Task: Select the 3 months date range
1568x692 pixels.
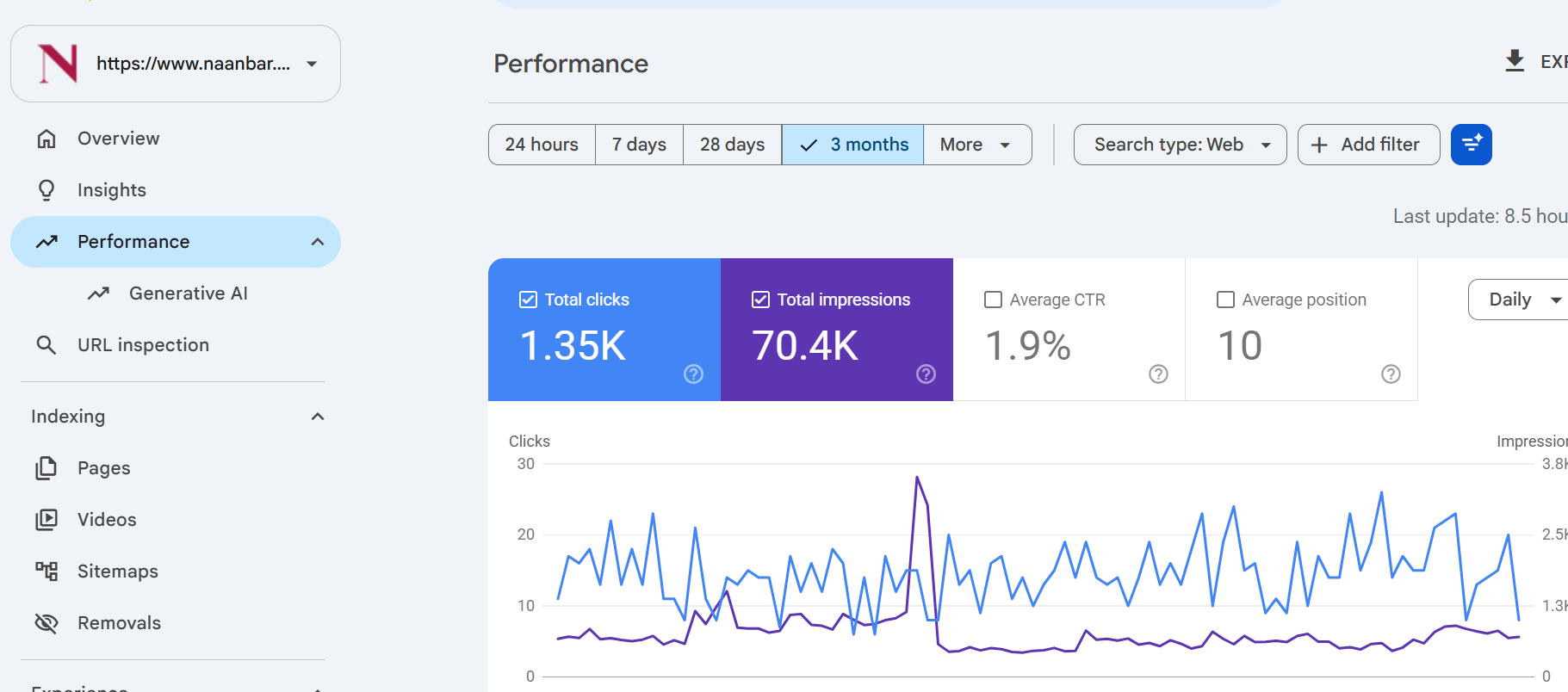Action: pyautogui.click(x=852, y=145)
